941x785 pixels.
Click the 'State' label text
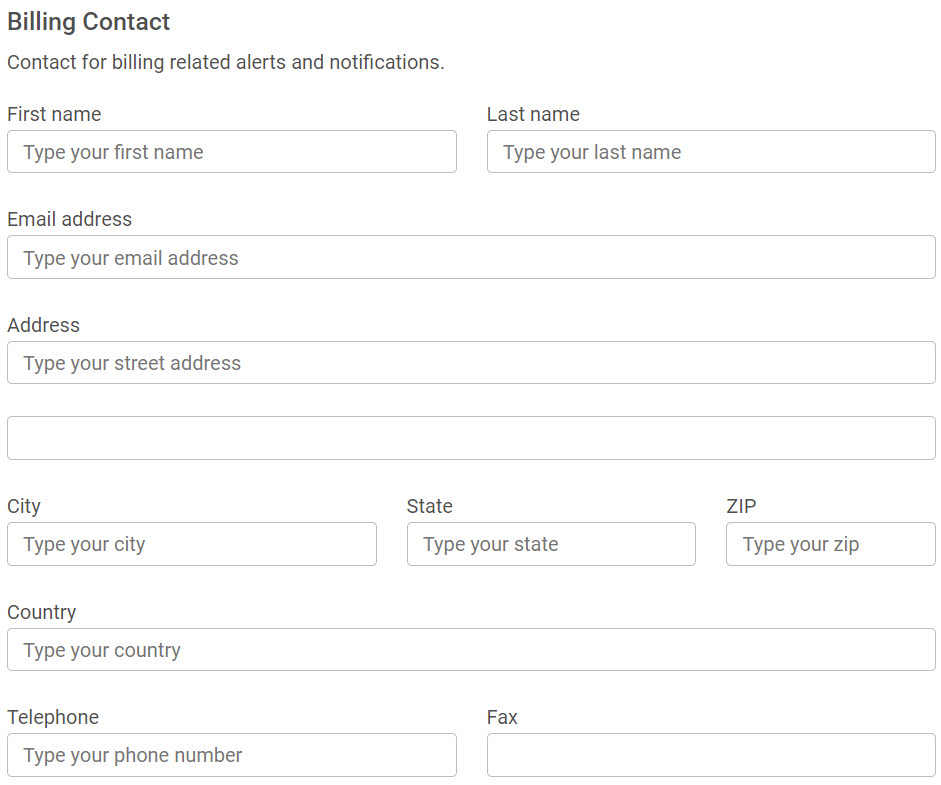pos(430,506)
